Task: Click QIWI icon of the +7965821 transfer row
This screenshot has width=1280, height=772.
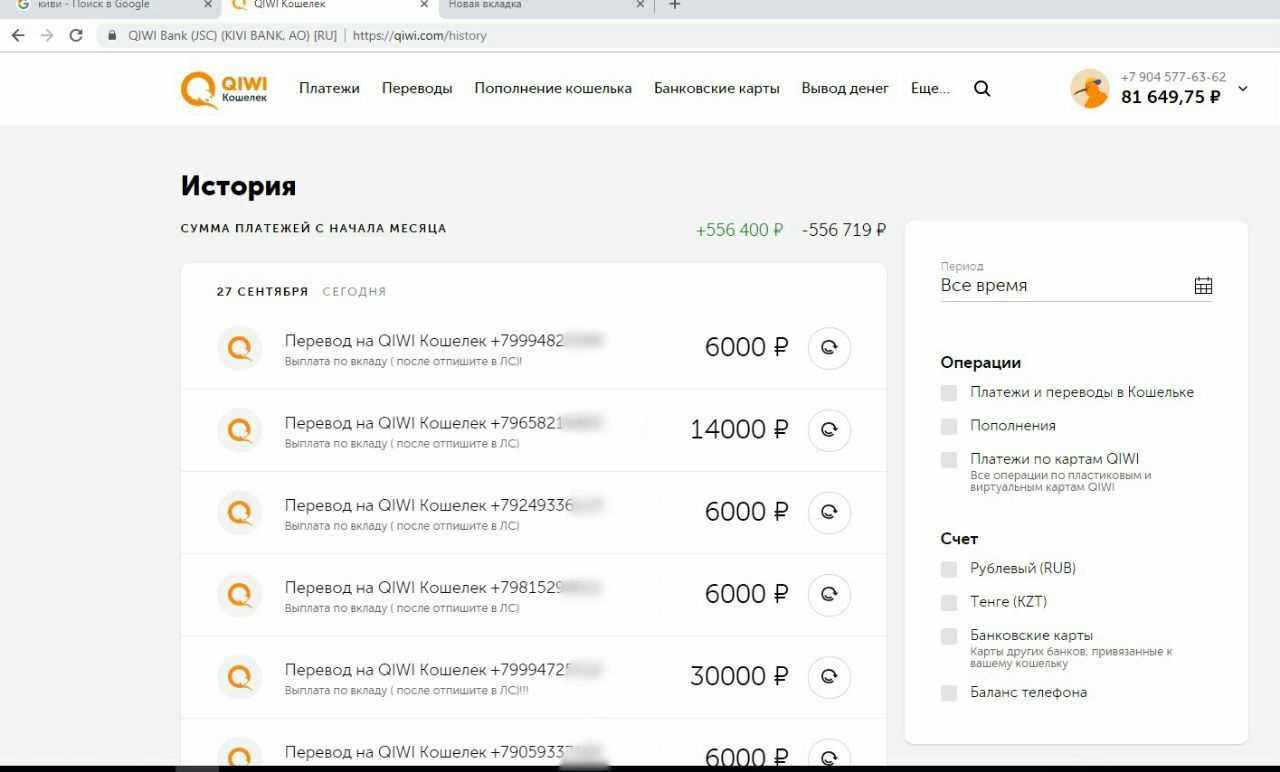Action: click(240, 430)
